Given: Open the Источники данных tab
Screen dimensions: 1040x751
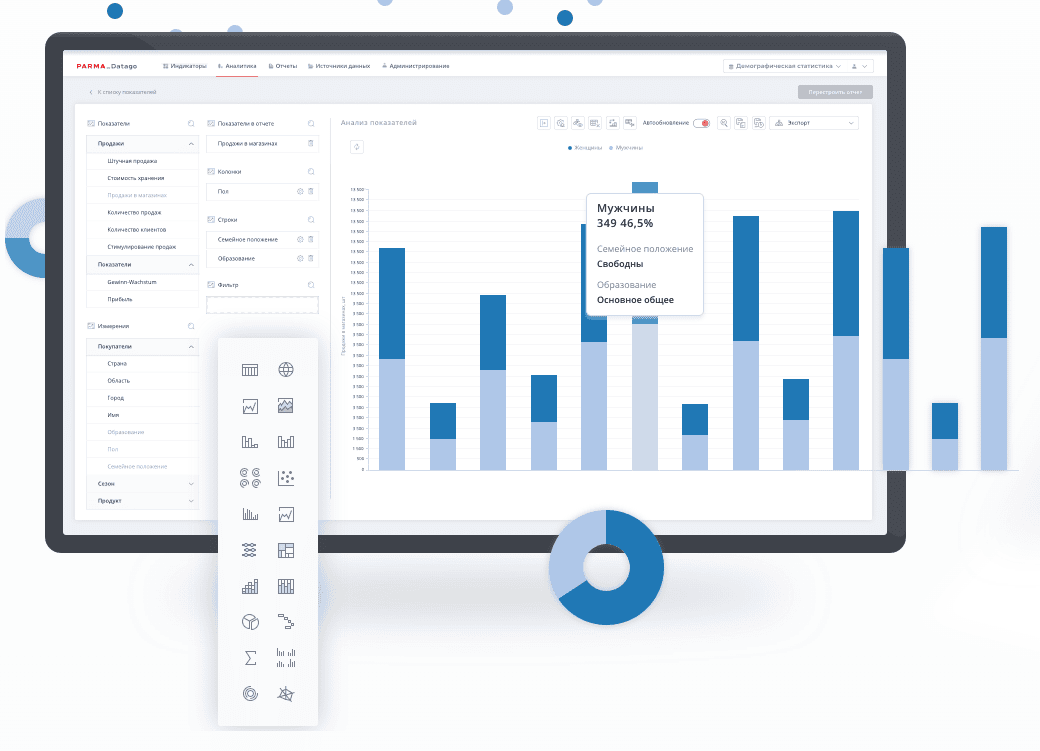Looking at the screenshot, I should (339, 66).
